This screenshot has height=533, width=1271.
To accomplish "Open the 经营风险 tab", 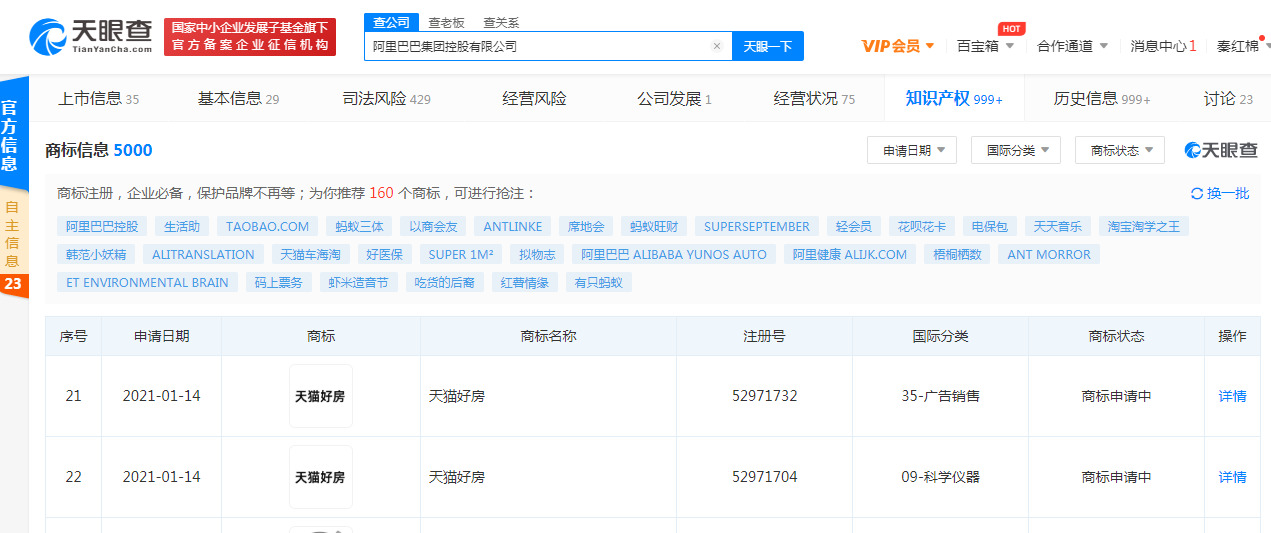I will point(534,98).
